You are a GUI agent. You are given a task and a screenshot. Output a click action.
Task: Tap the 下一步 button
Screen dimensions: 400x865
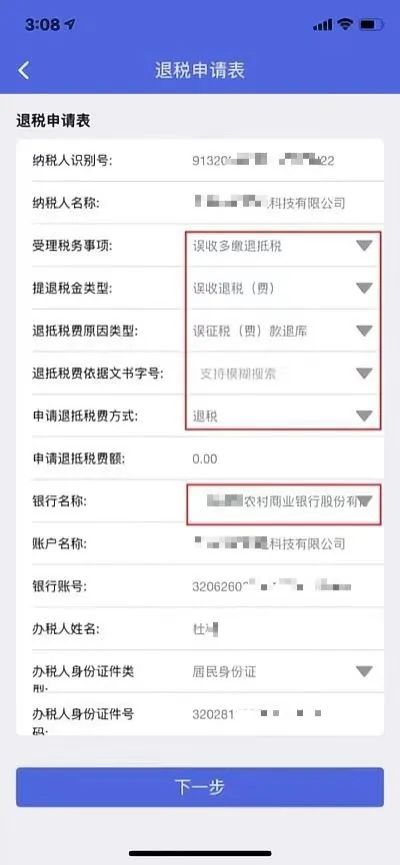[x=200, y=787]
